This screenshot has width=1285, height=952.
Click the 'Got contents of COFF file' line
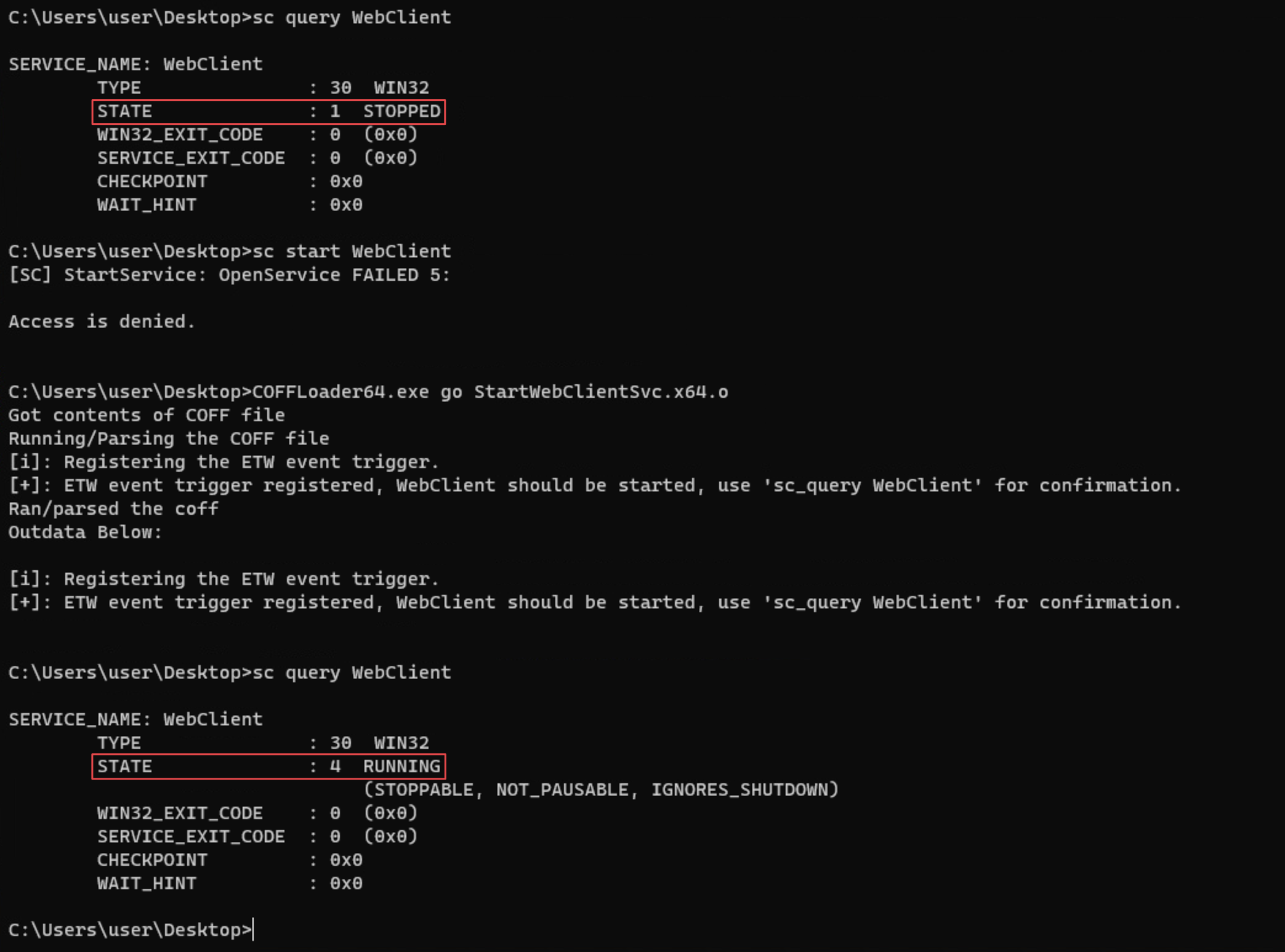tap(147, 416)
